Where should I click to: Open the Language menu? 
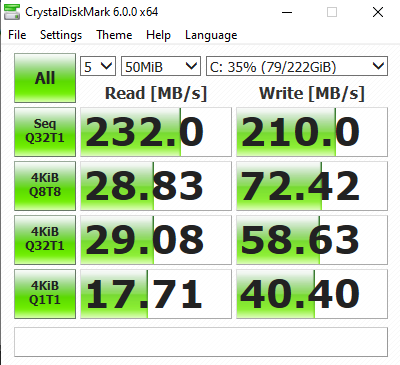click(x=211, y=35)
